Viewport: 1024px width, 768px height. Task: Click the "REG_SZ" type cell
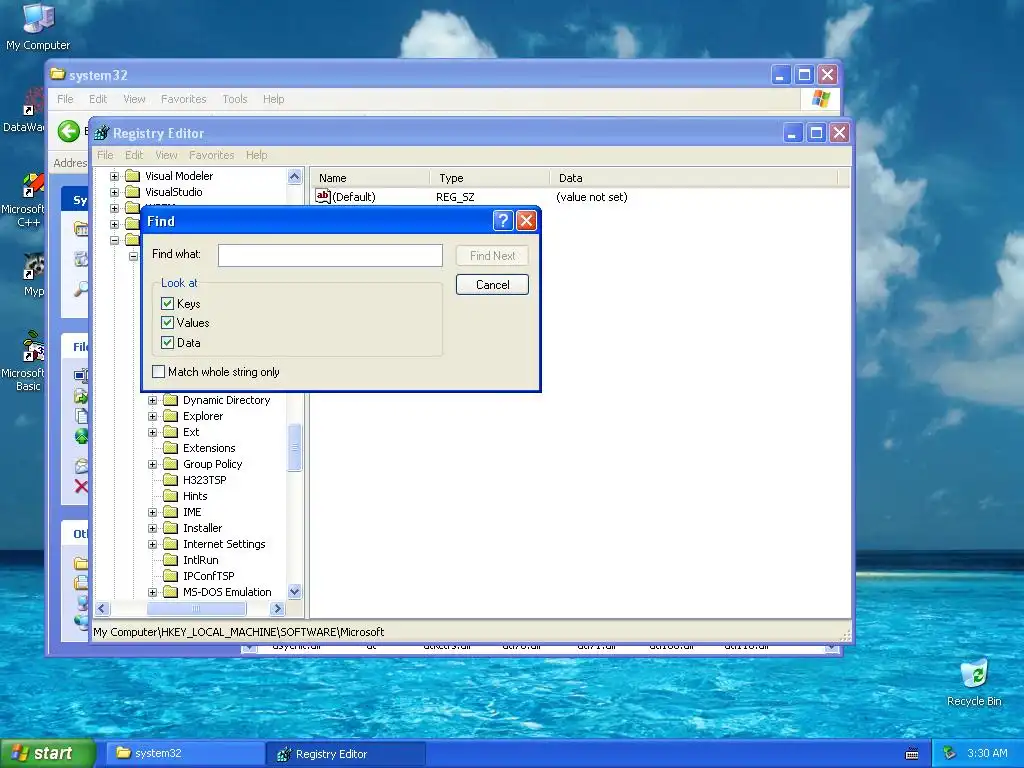click(x=455, y=197)
